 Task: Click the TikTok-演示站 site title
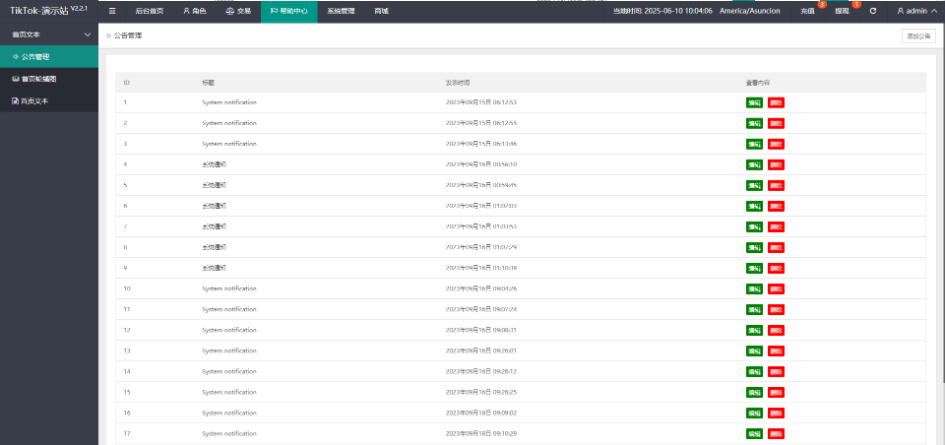[47, 11]
